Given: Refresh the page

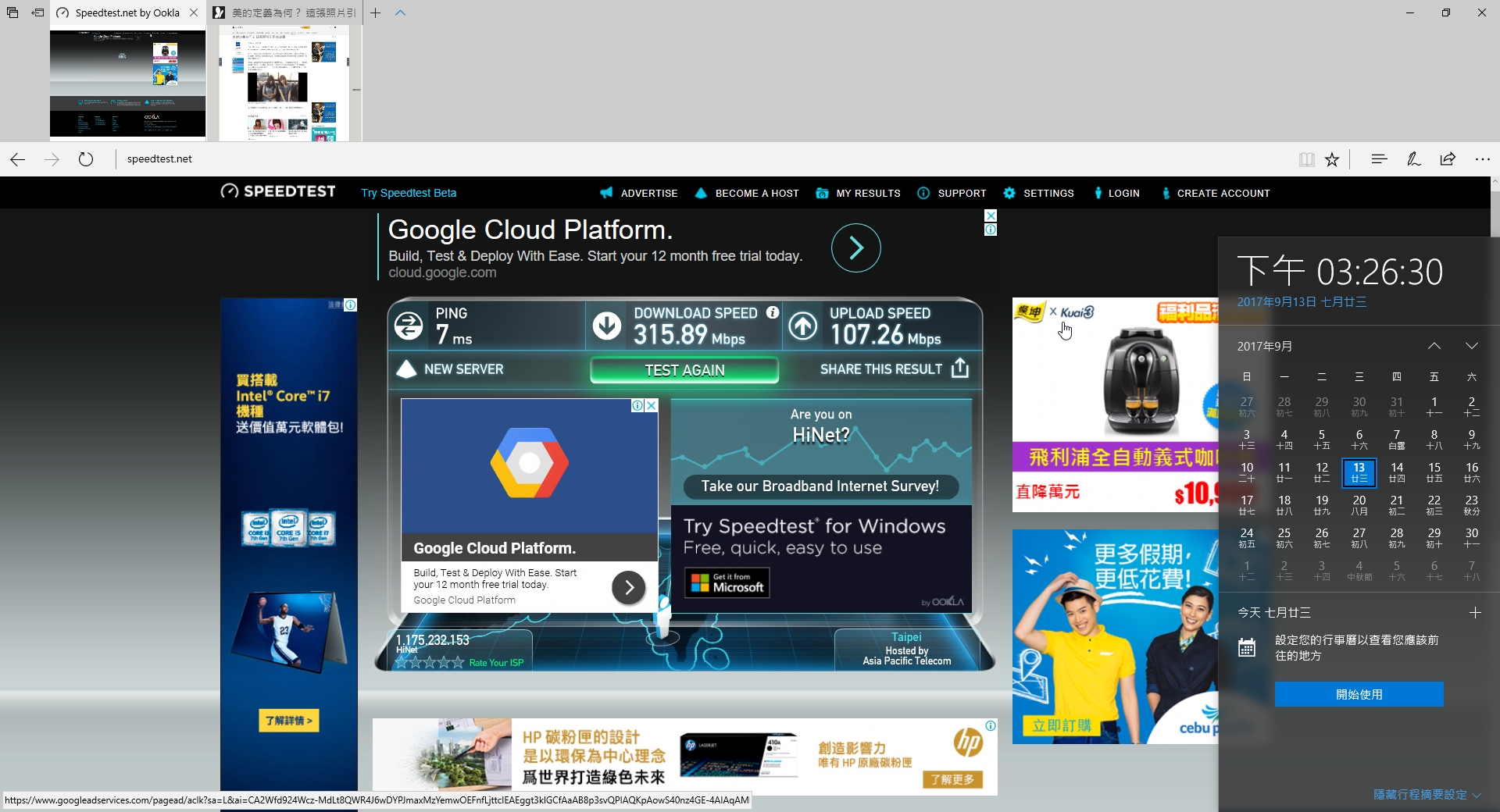Looking at the screenshot, I should [86, 159].
